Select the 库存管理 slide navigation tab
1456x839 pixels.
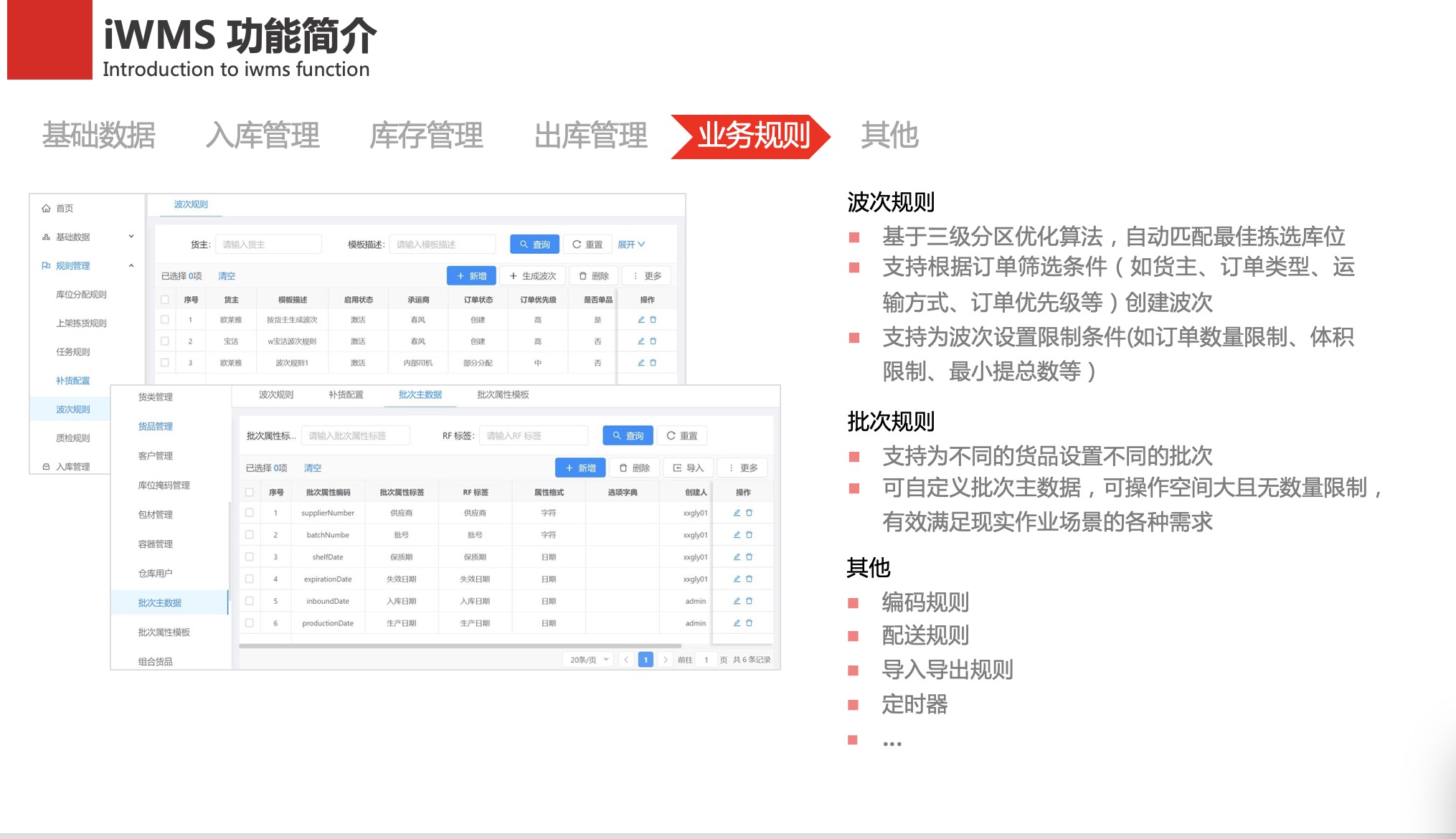point(427,136)
